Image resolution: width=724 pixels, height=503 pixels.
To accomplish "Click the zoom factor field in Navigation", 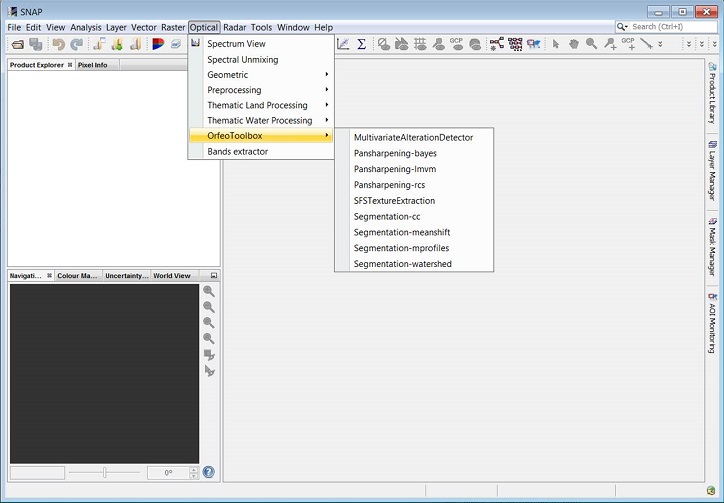I will 37,473.
